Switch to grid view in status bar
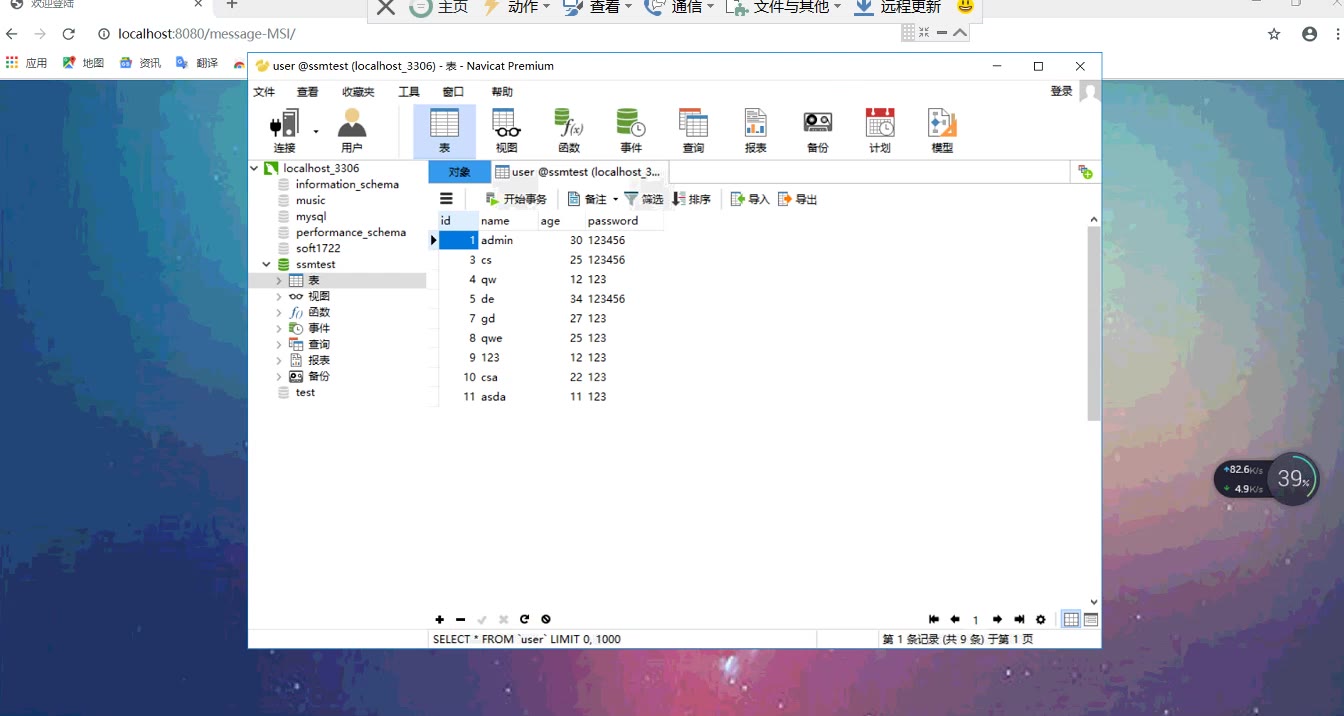 tap(1071, 620)
